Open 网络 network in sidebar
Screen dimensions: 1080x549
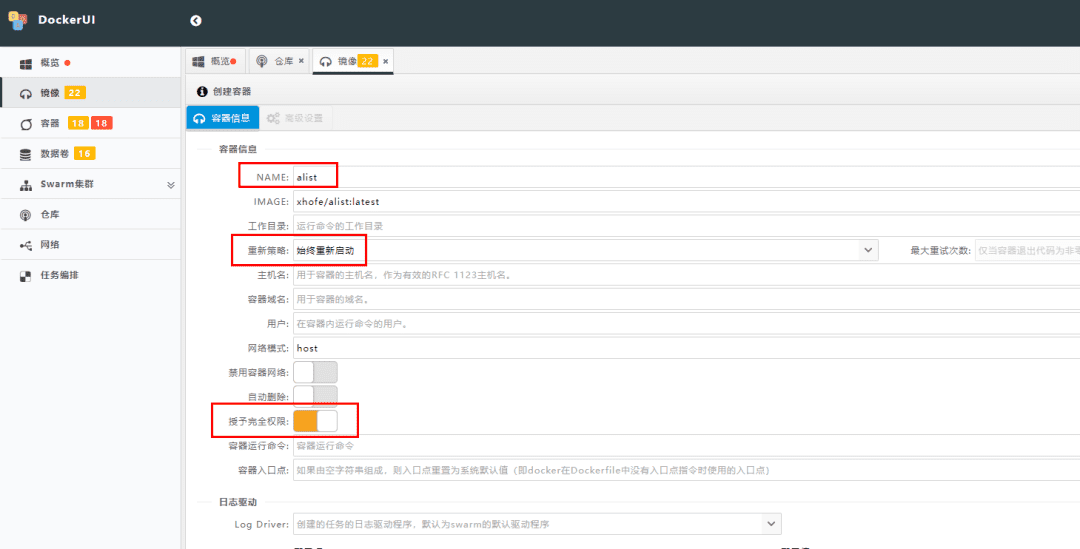pyautogui.click(x=50, y=245)
